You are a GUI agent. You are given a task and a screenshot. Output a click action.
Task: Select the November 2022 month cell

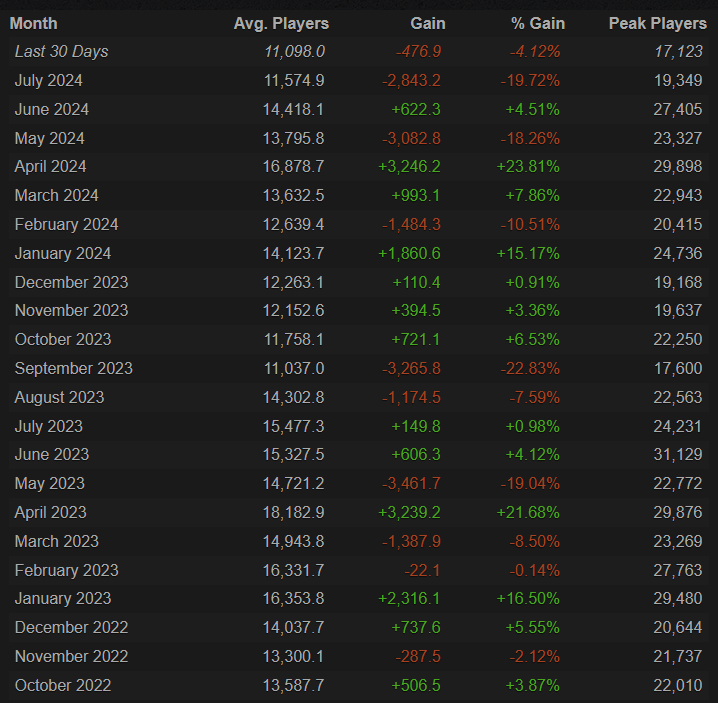click(x=71, y=656)
